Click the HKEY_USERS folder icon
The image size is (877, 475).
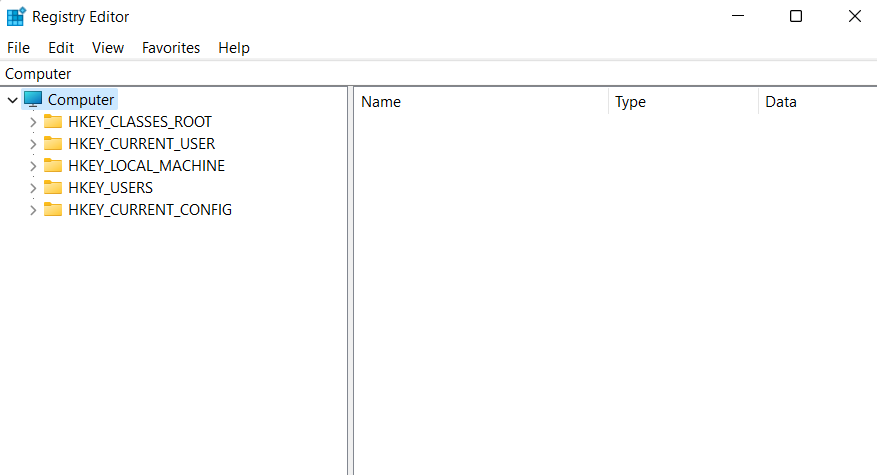pos(53,188)
